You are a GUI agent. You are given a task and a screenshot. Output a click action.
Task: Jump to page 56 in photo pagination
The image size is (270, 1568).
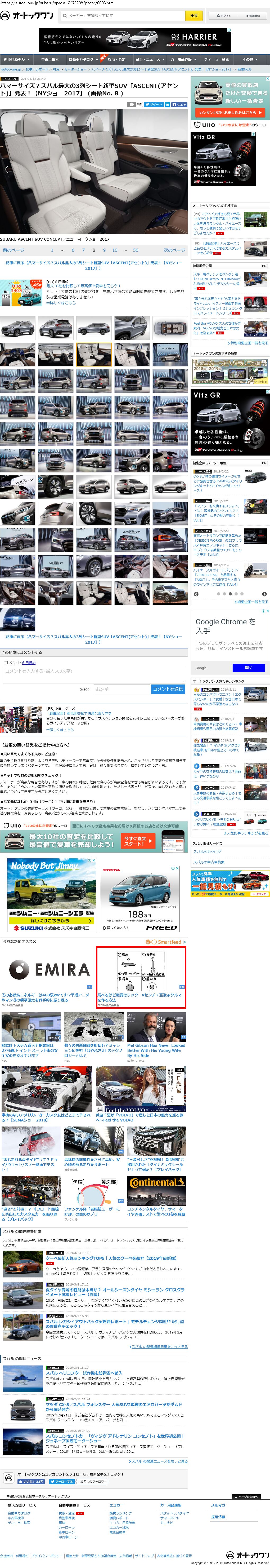(x=136, y=250)
